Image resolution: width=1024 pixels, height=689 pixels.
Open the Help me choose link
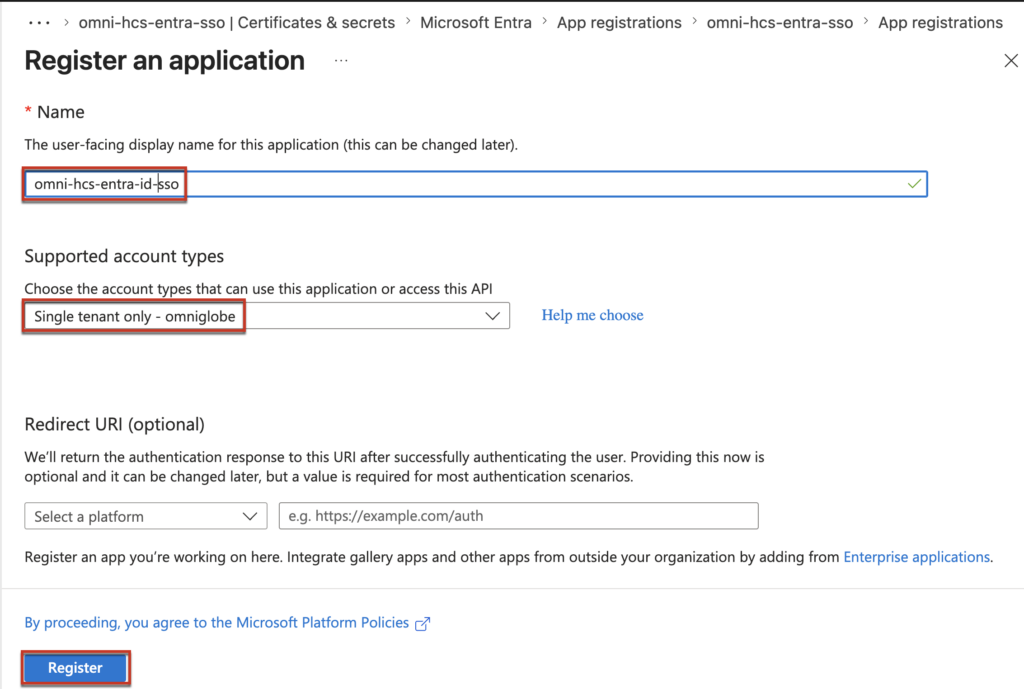(x=592, y=315)
